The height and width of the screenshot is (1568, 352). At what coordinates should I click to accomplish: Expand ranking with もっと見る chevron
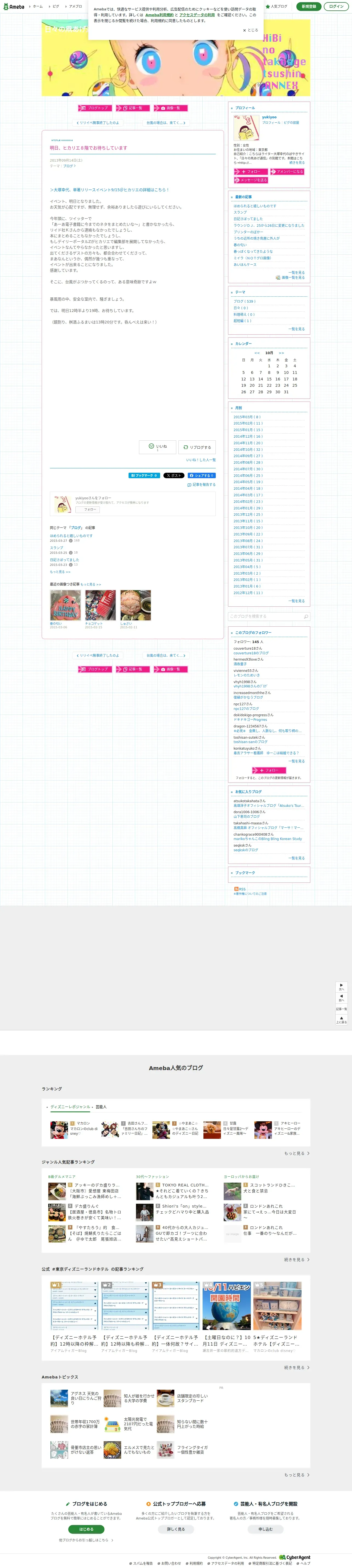[297, 1154]
